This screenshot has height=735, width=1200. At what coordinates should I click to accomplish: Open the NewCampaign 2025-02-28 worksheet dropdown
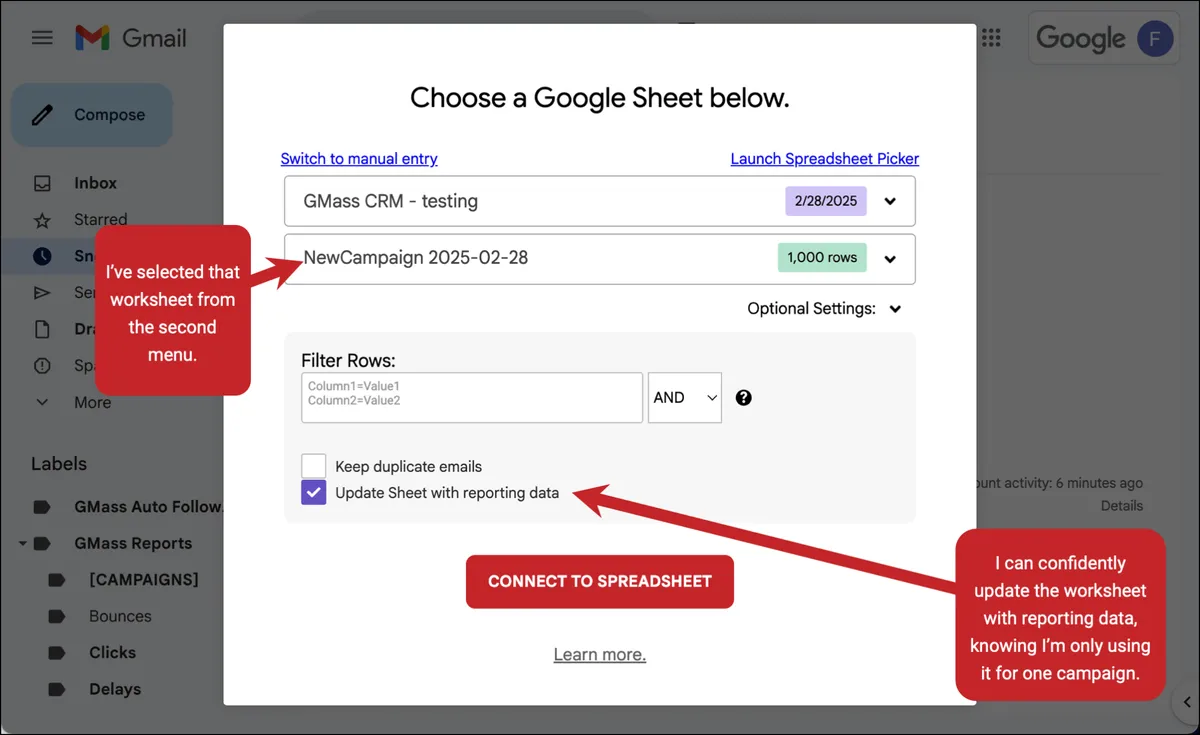point(600,259)
